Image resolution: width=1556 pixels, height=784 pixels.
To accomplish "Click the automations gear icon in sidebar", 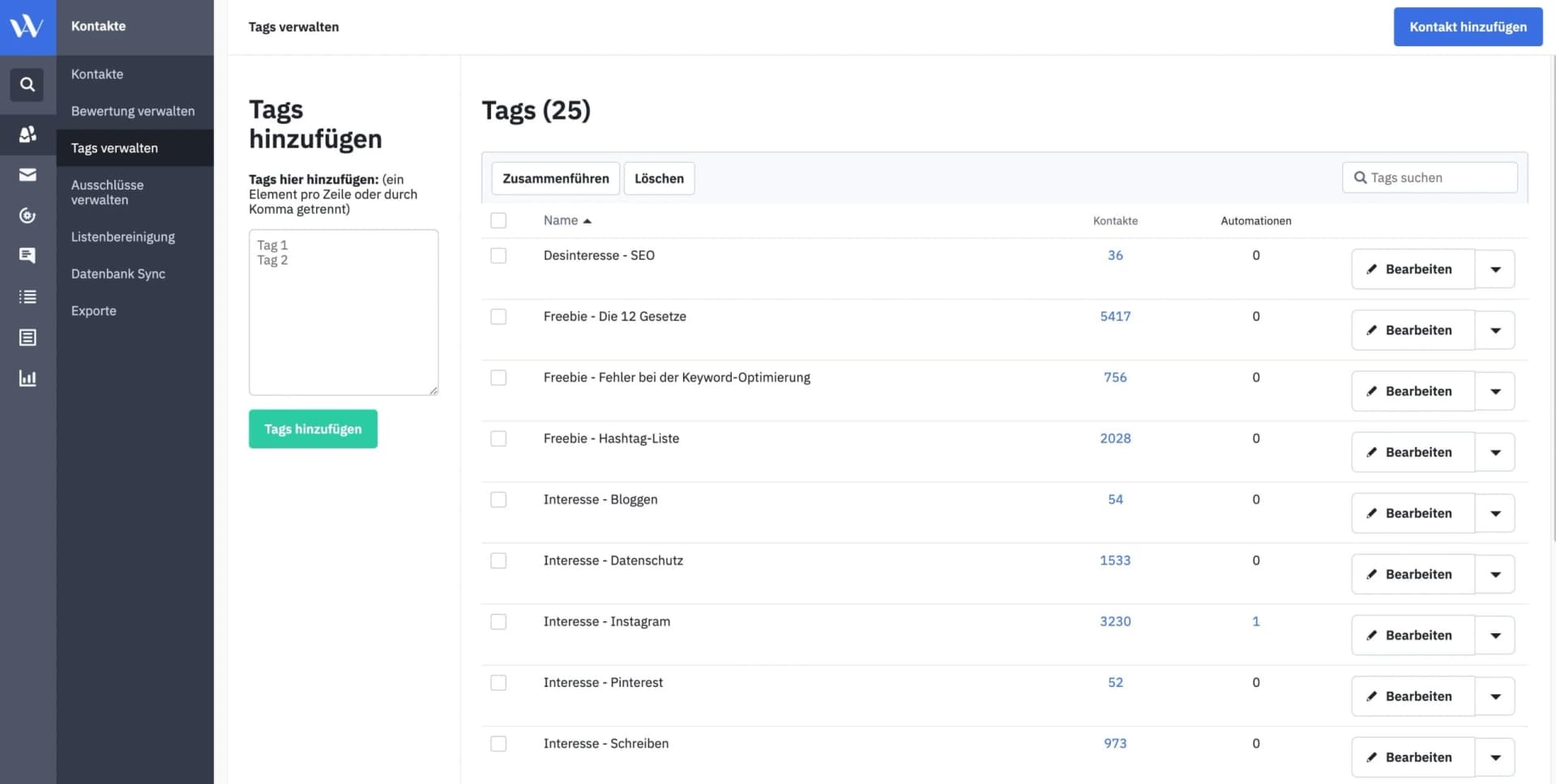I will 27,215.
